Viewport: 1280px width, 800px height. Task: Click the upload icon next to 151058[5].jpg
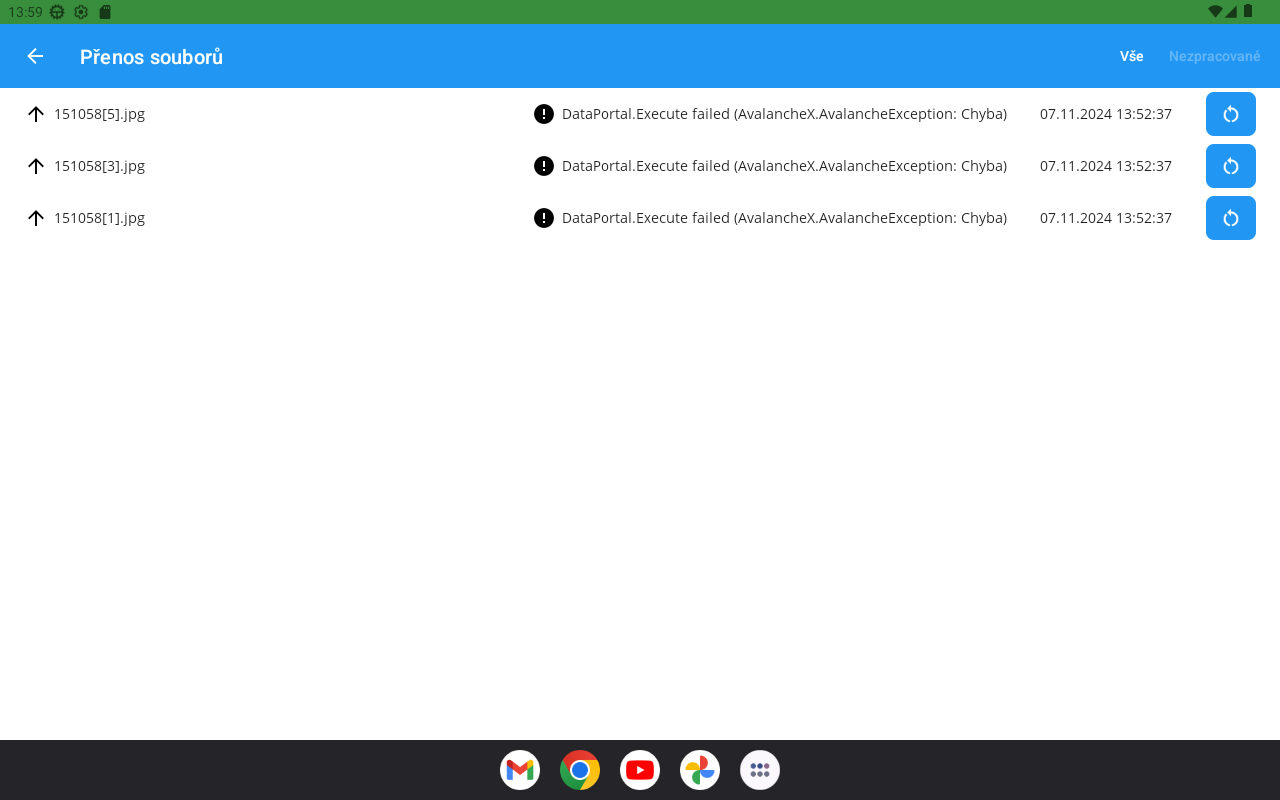tap(36, 114)
